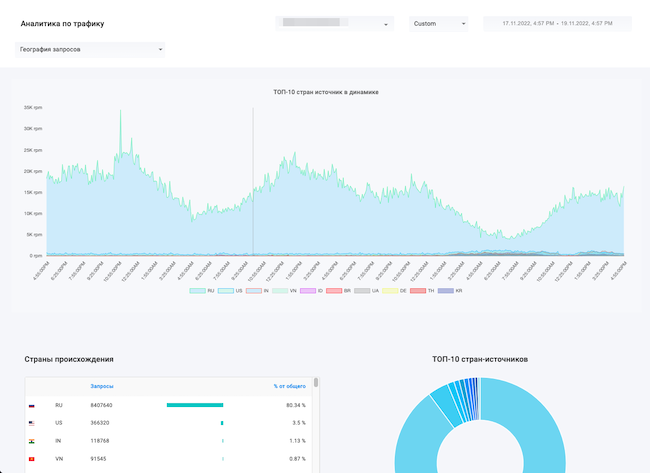Click the Russia flag icon in table
Image resolution: width=650 pixels, height=473 pixels.
[x=33, y=405]
